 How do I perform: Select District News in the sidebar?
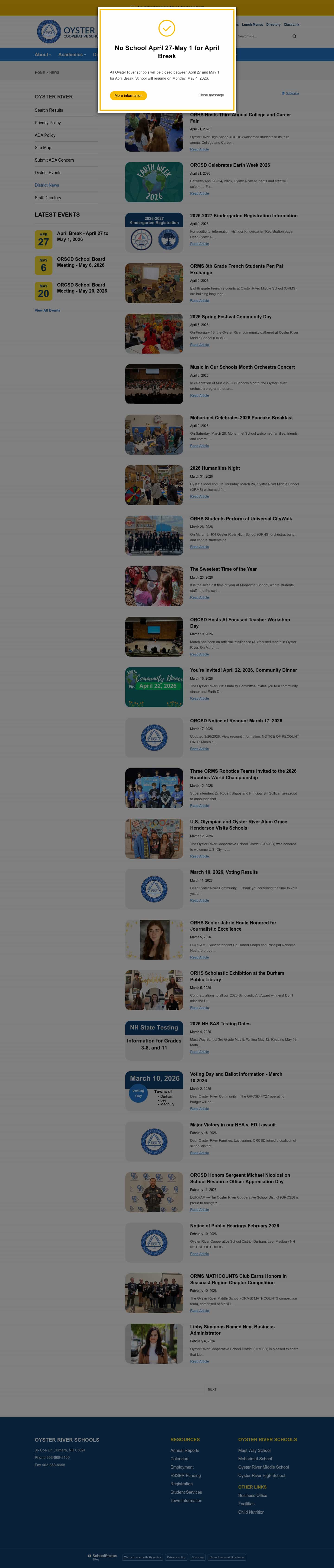(x=47, y=185)
